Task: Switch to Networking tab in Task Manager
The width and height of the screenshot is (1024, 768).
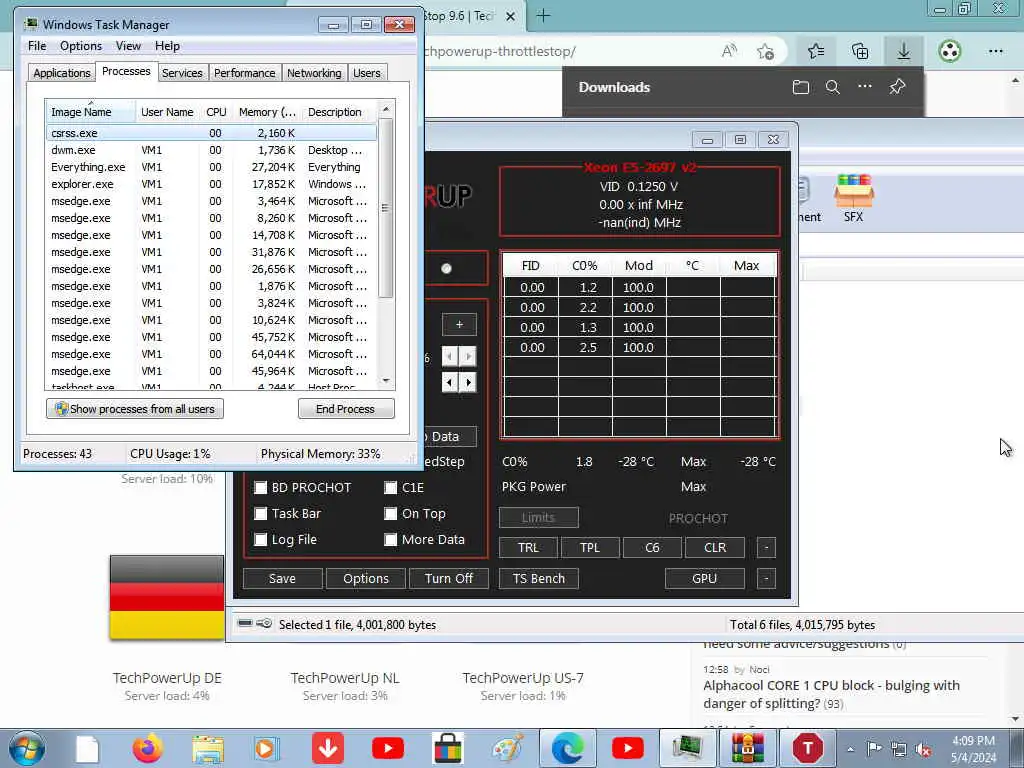Action: click(x=314, y=73)
